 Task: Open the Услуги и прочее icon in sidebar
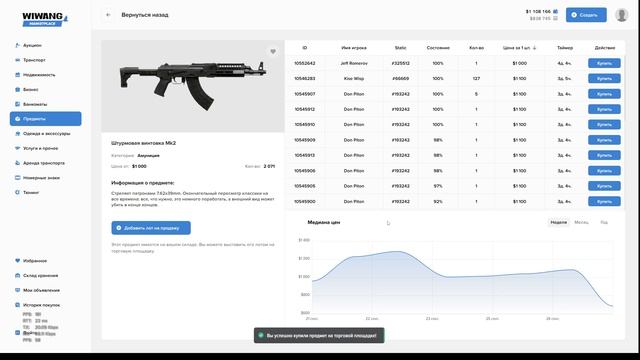pos(17,148)
